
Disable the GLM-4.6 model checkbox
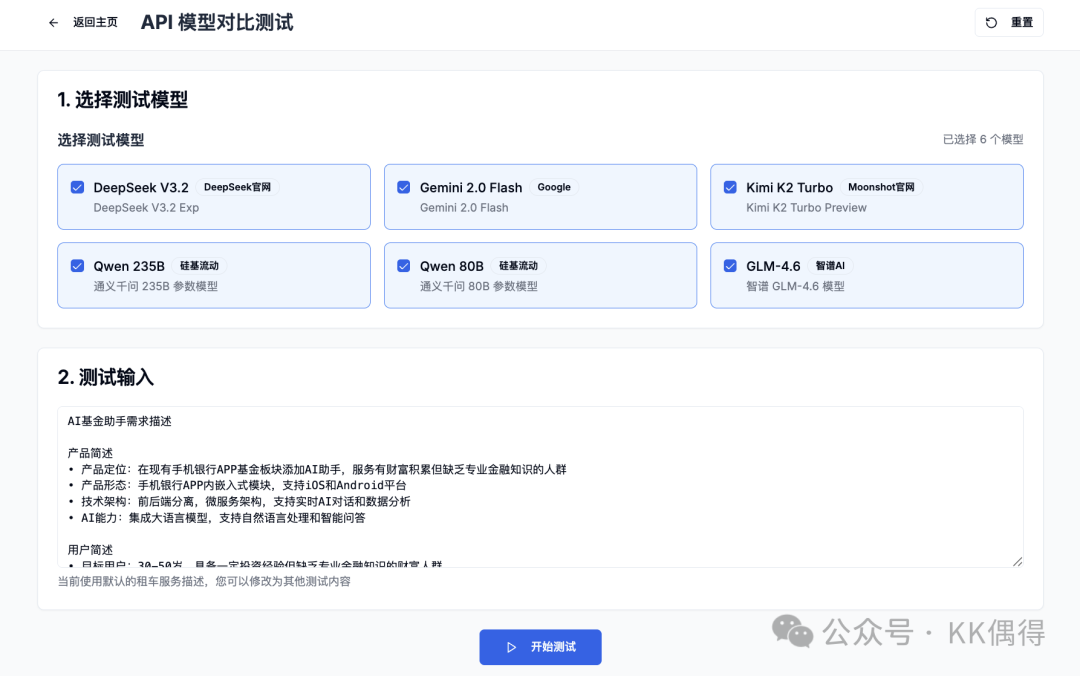pyautogui.click(x=730, y=266)
